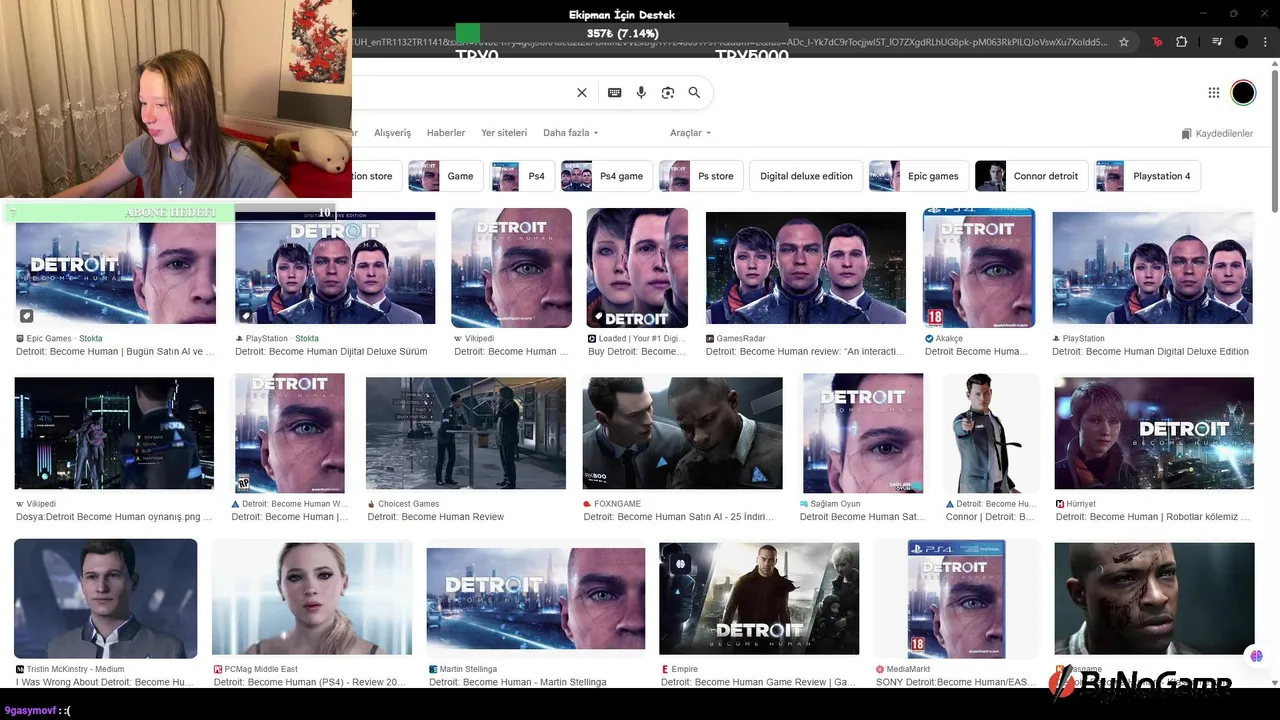Open the MediaMarkt SONY PS4 image
Image resolution: width=1280 pixels, height=720 pixels.
click(957, 599)
